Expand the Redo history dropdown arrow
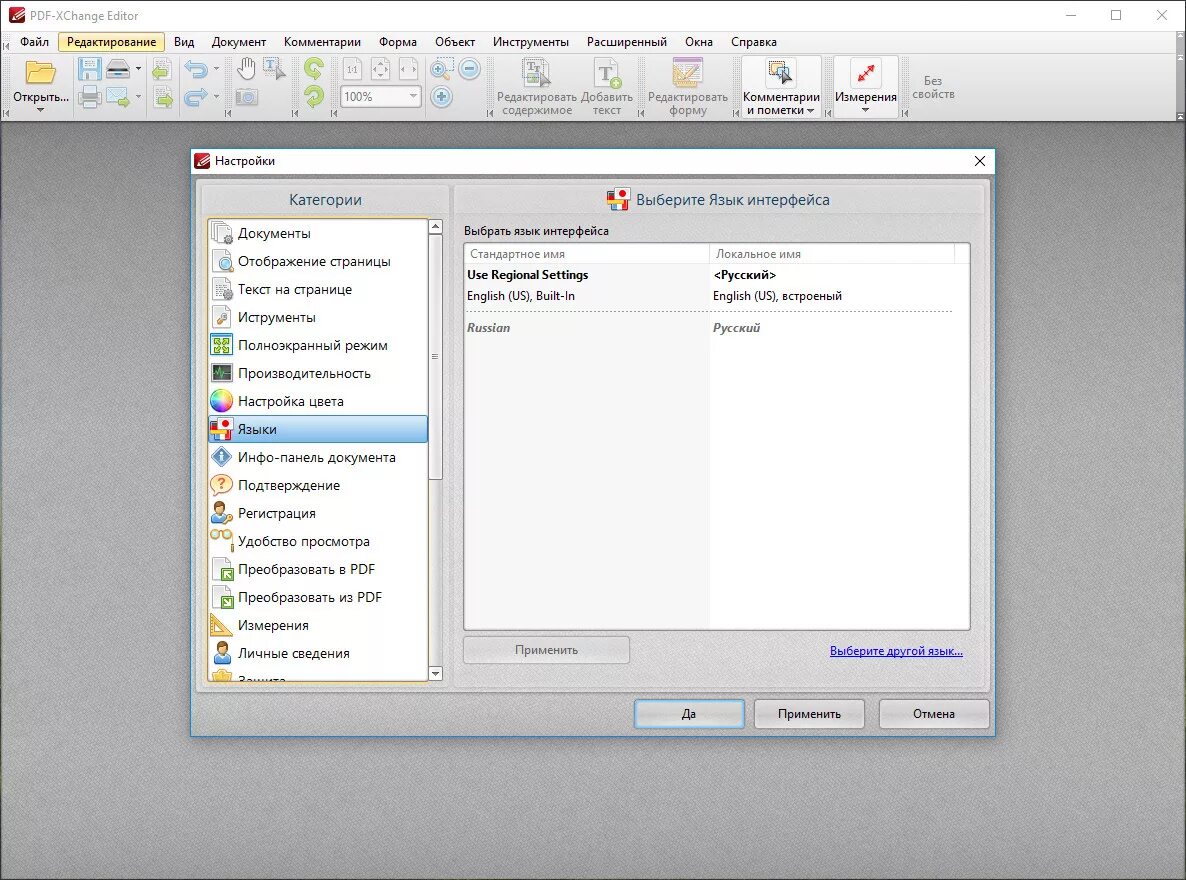Image resolution: width=1186 pixels, height=880 pixels. point(216,97)
